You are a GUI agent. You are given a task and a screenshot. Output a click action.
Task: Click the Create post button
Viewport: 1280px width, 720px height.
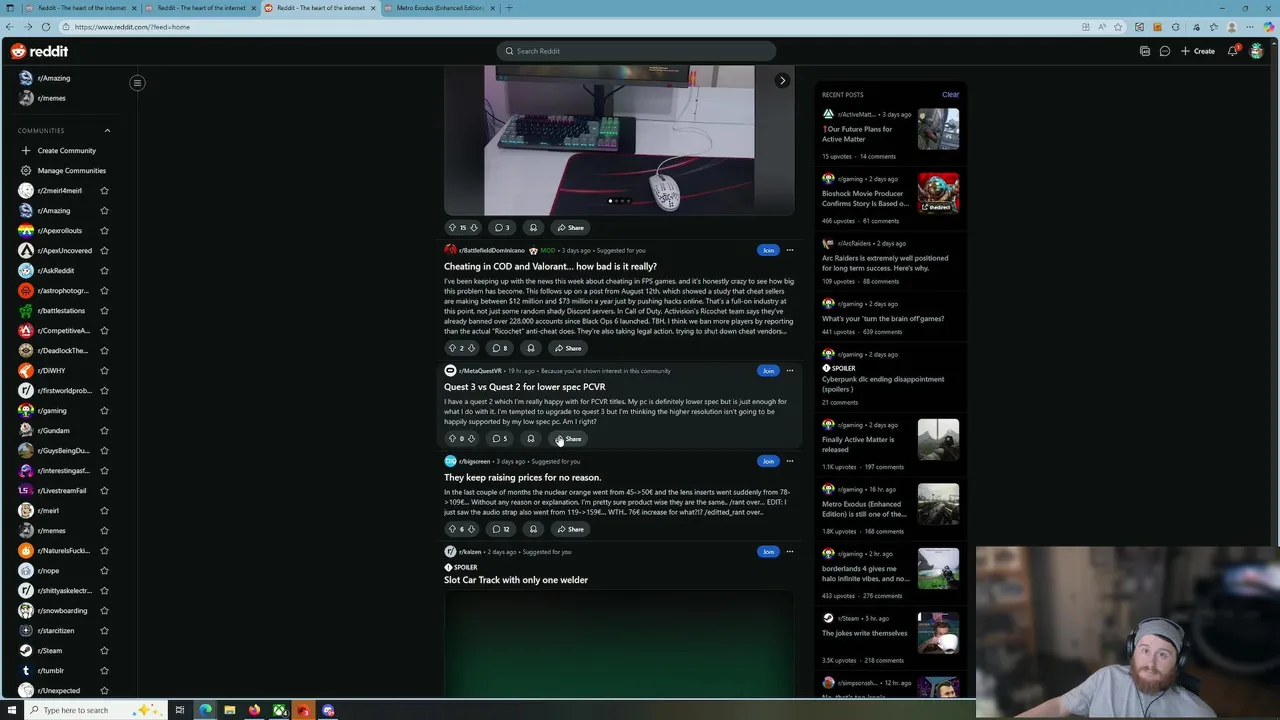point(1198,51)
